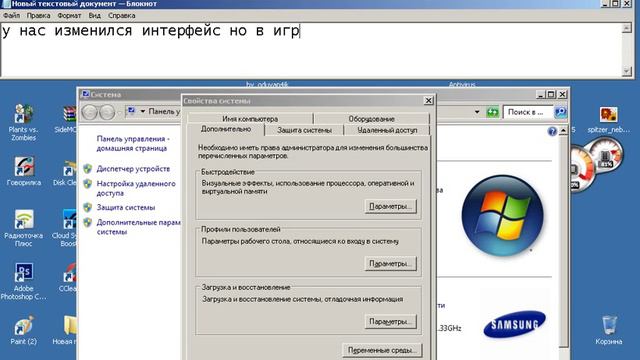Click the refresh icon in Система address bar
Viewport: 640px width, 360px height.
[x=493, y=112]
